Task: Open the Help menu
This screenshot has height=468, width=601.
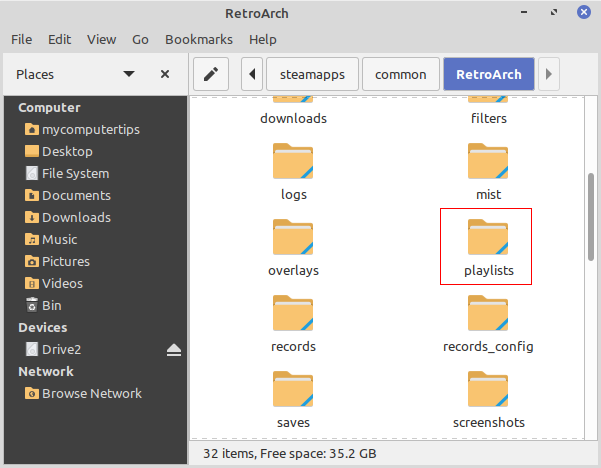Action: tap(263, 39)
